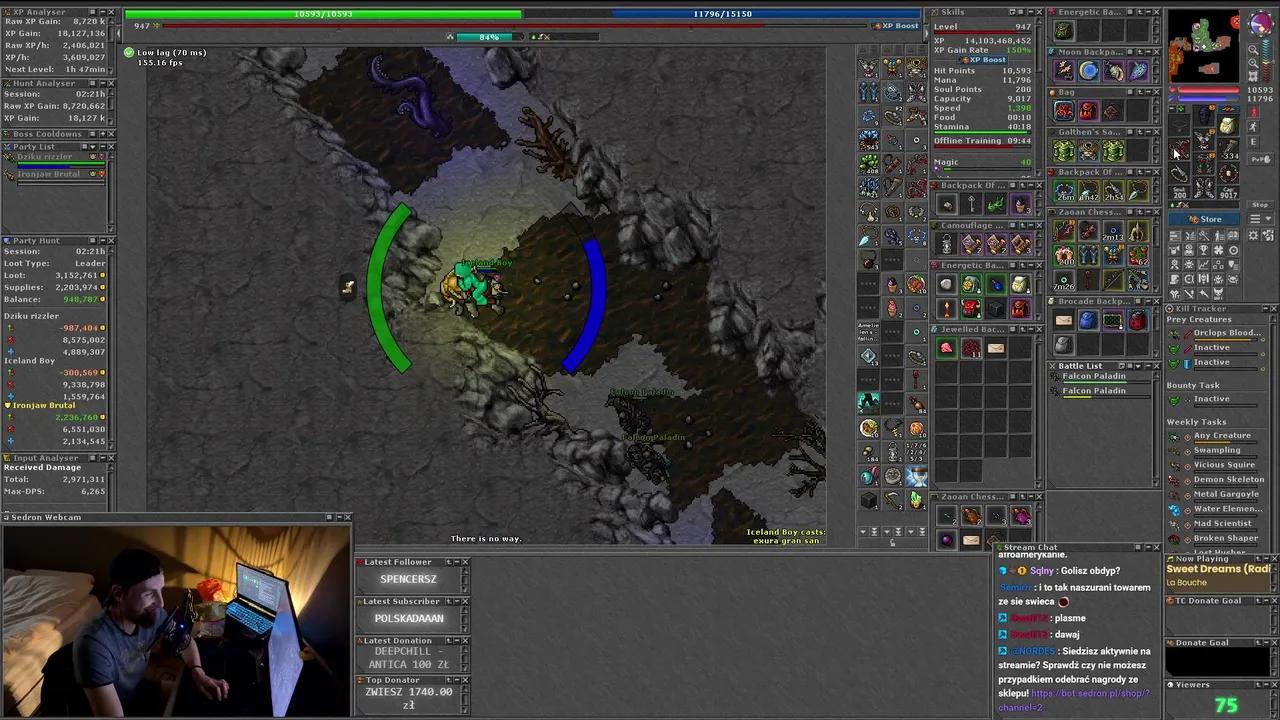The width and height of the screenshot is (1280, 720).
Task: Select the first green armor in Galthen's Satchel
Action: click(1064, 150)
